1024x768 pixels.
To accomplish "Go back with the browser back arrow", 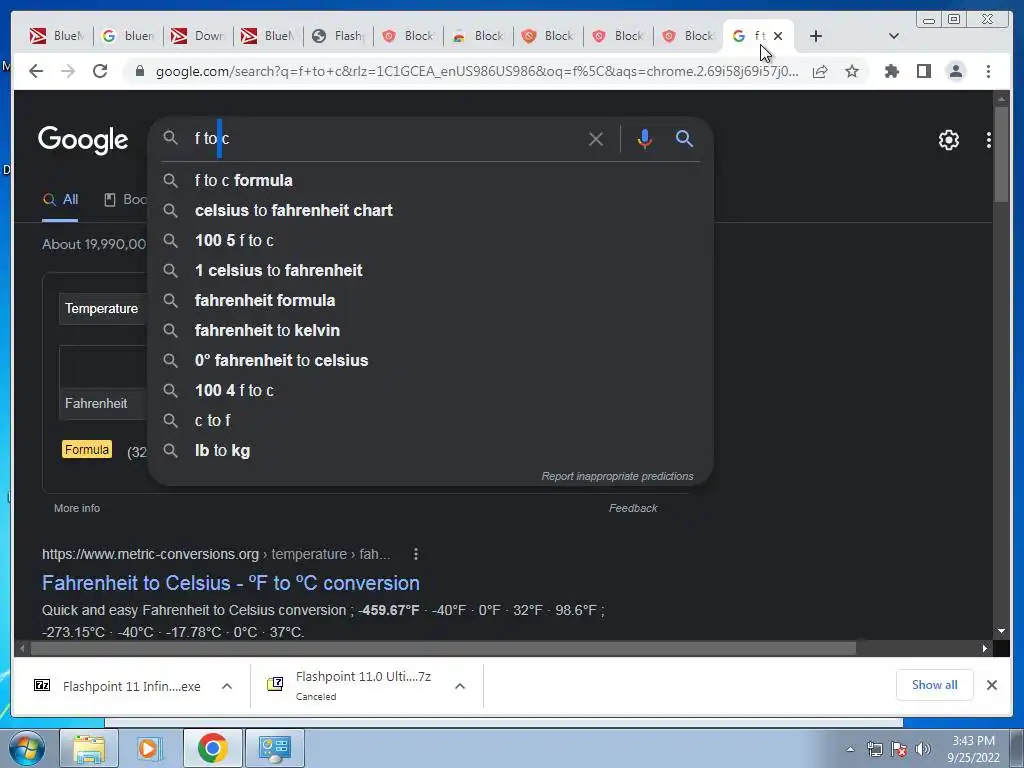I will coord(36,71).
